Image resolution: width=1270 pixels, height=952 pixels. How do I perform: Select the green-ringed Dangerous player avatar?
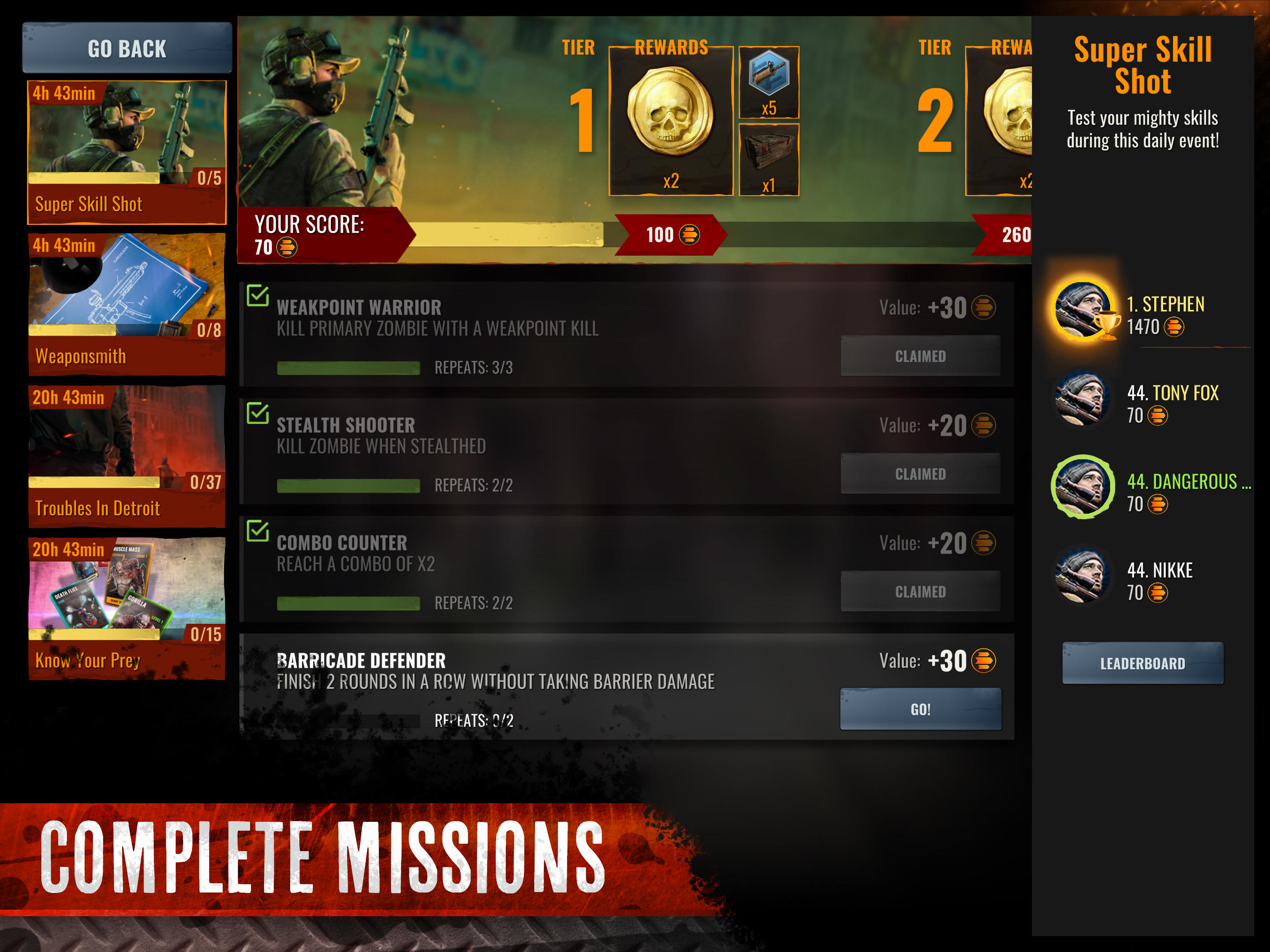click(1082, 487)
